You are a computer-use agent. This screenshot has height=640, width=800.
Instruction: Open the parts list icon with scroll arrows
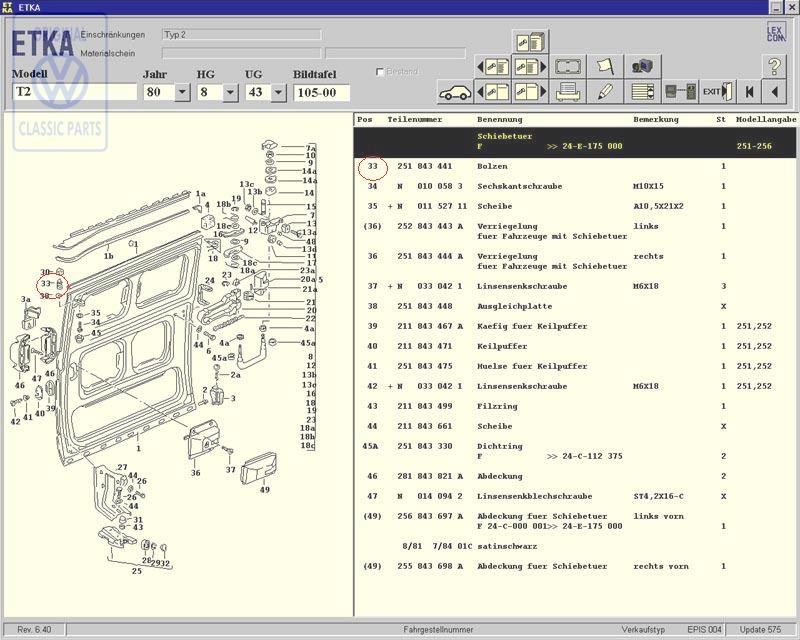click(645, 92)
